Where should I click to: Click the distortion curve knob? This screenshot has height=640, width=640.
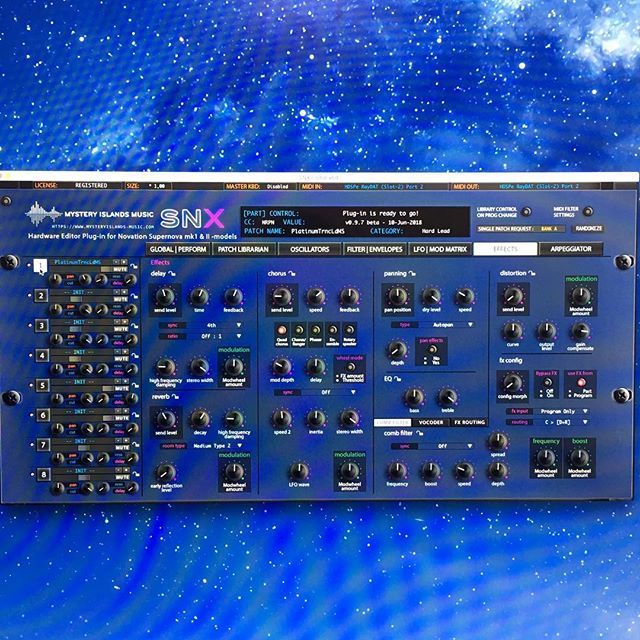point(513,332)
